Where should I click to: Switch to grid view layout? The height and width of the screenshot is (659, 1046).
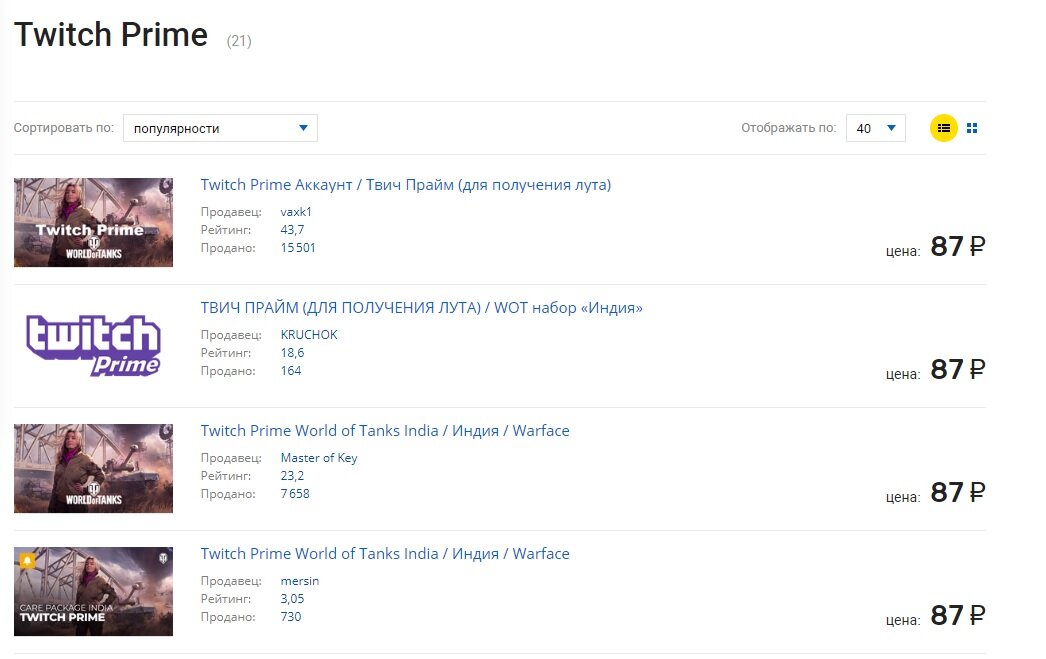click(x=972, y=128)
